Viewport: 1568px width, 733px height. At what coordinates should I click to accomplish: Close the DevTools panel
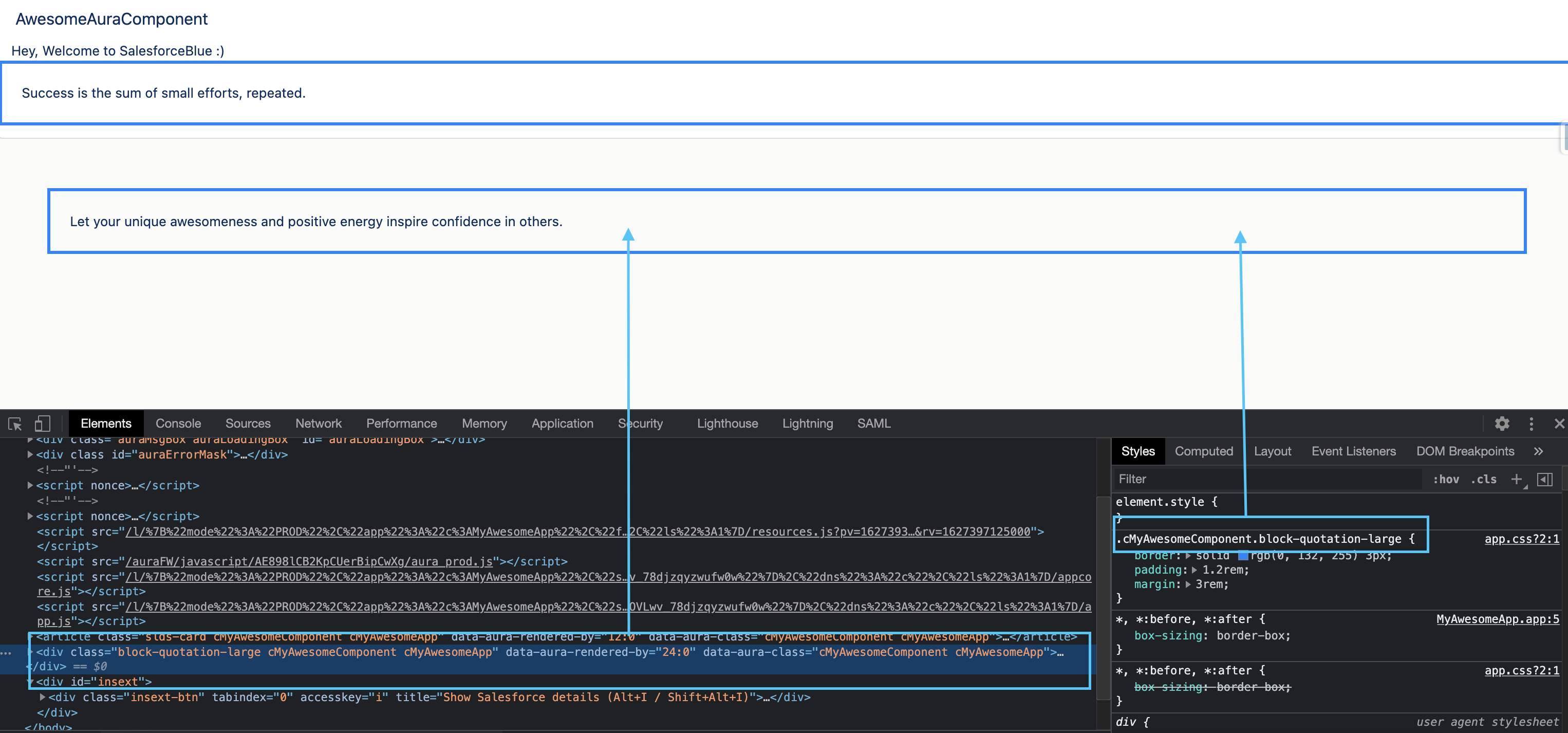pos(1559,424)
